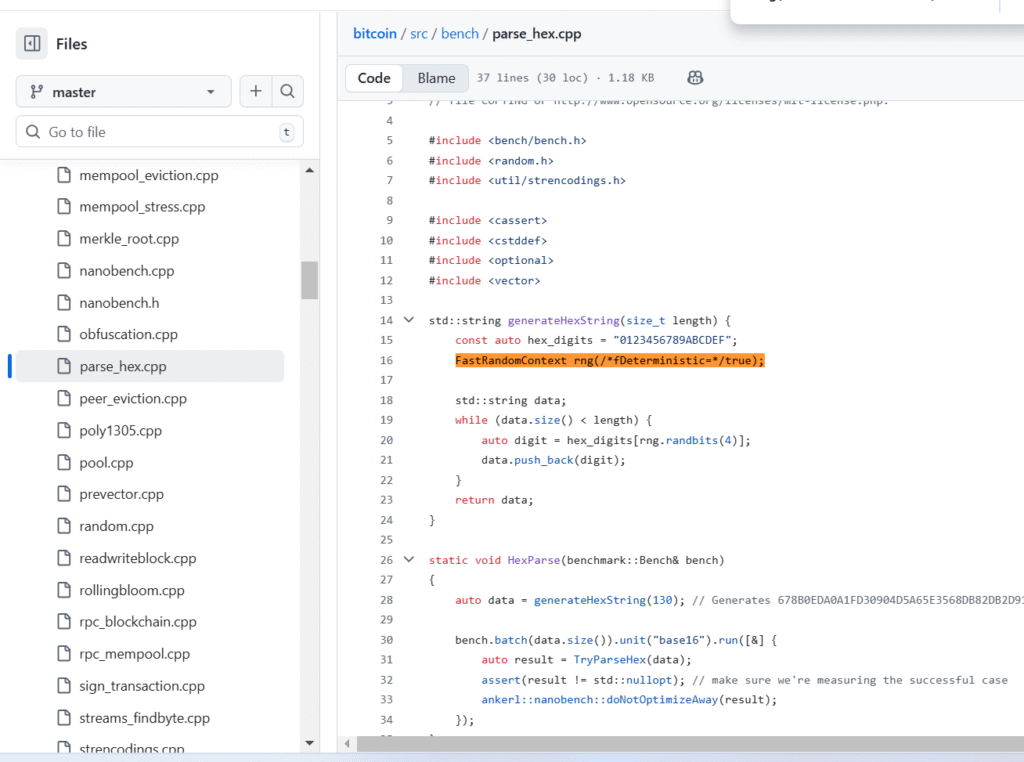Viewport: 1024px width, 762px height.
Task: Collapse the HexParse function at line 26
Action: point(408,560)
